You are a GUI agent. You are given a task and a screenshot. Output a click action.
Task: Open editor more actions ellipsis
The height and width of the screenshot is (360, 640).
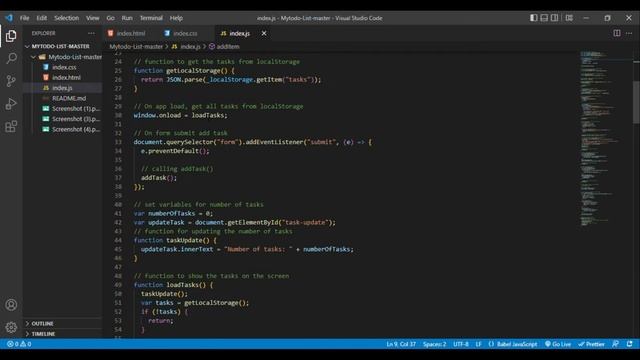(x=629, y=33)
